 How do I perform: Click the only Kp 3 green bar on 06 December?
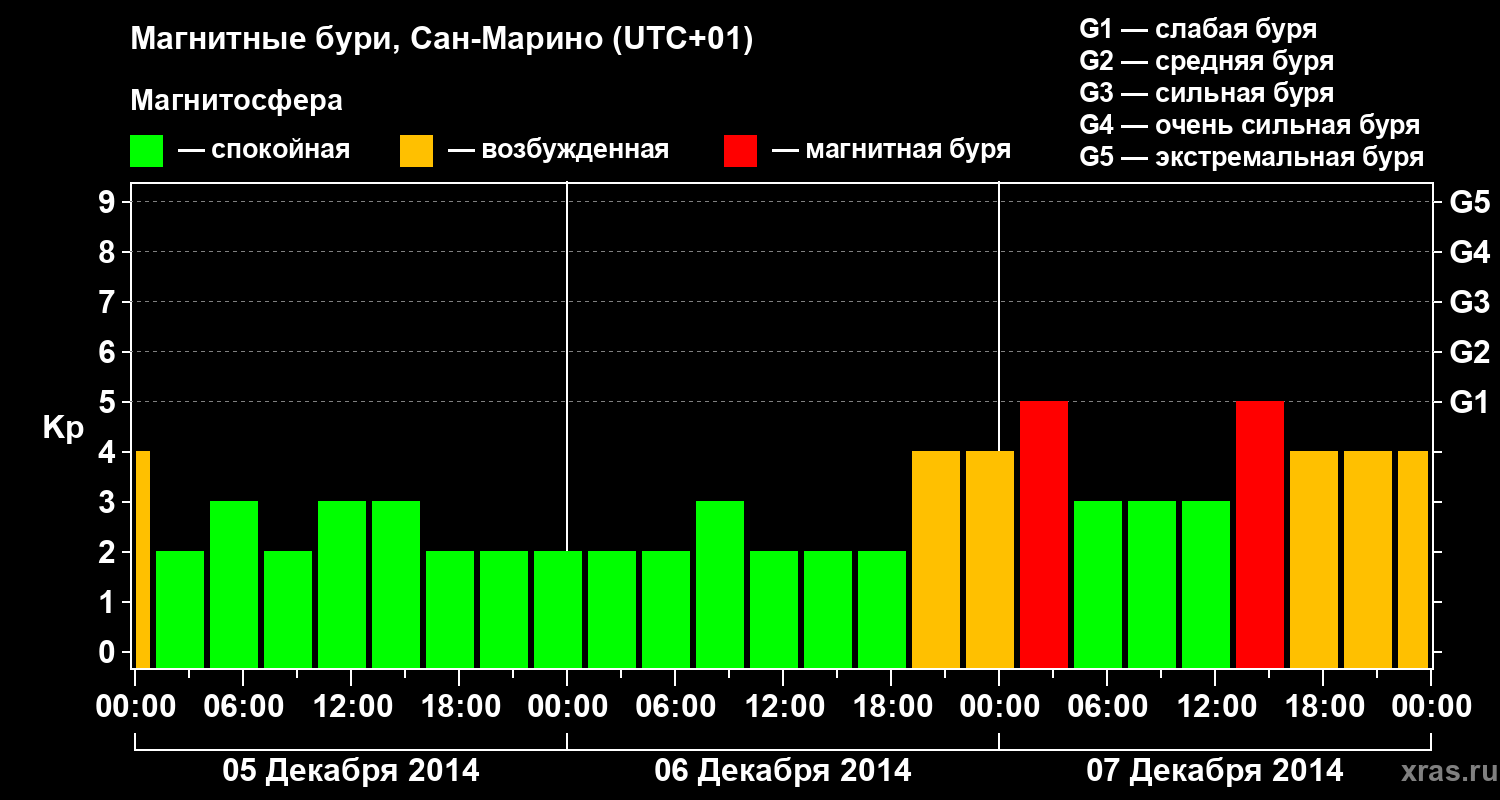(720, 585)
